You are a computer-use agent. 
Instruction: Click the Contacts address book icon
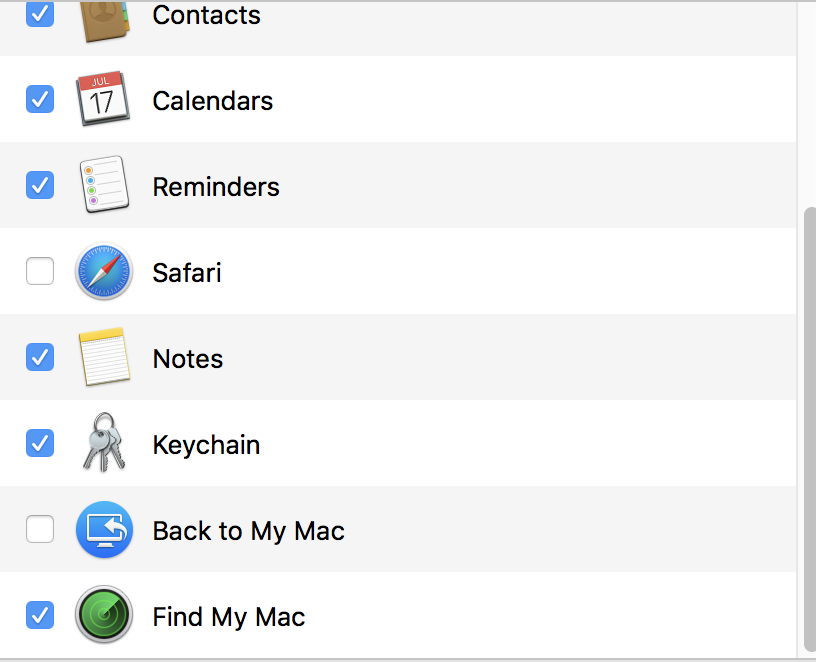[x=104, y=20]
